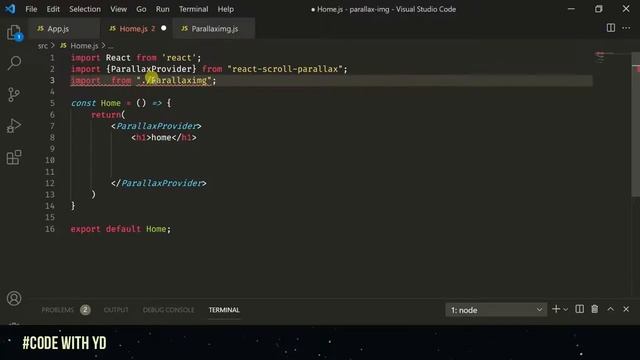Open the Go menu
Image resolution: width=640 pixels, height=360 pixels.
(141, 9)
